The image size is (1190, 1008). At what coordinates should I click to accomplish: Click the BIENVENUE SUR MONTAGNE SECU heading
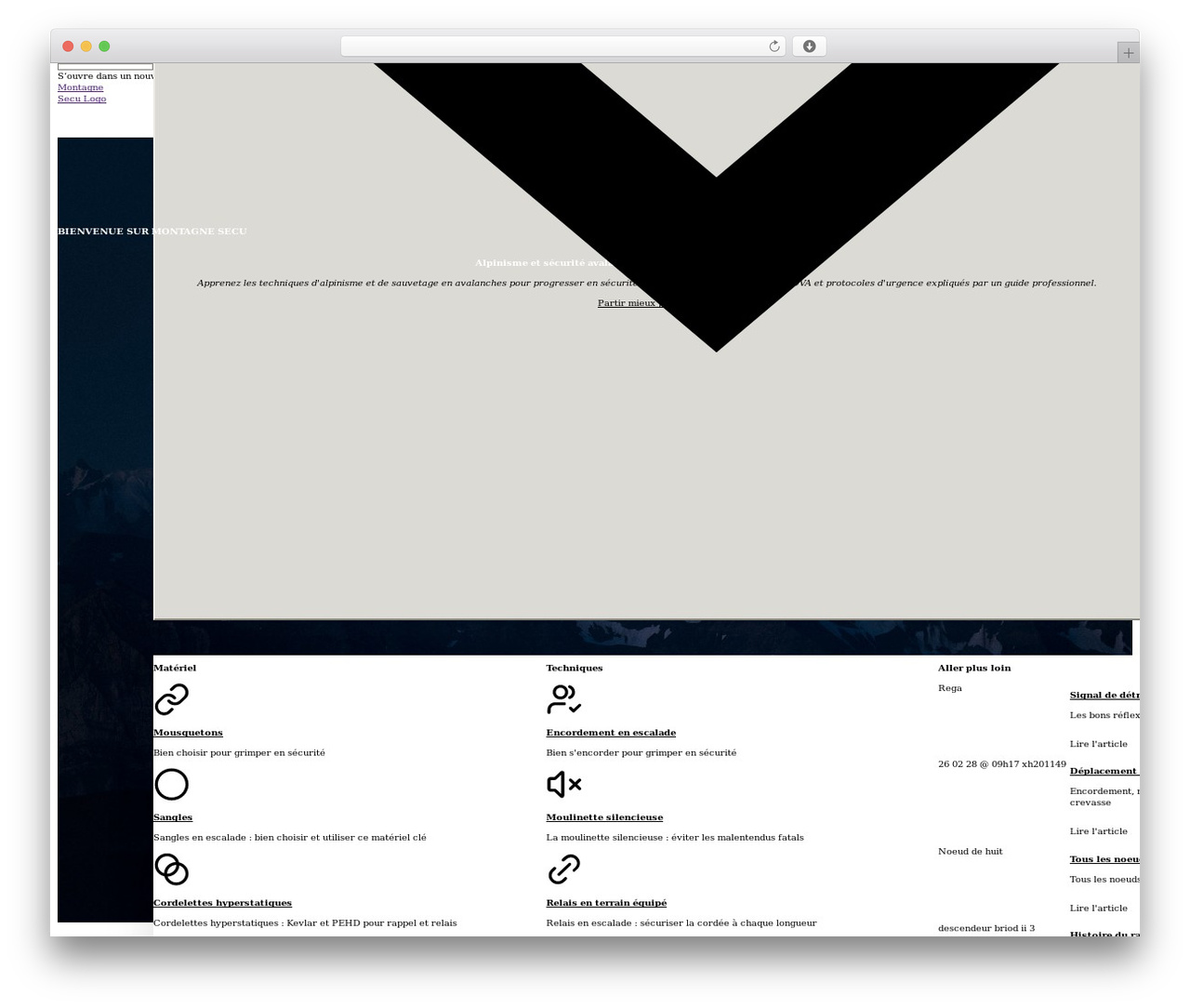pyautogui.click(x=152, y=232)
